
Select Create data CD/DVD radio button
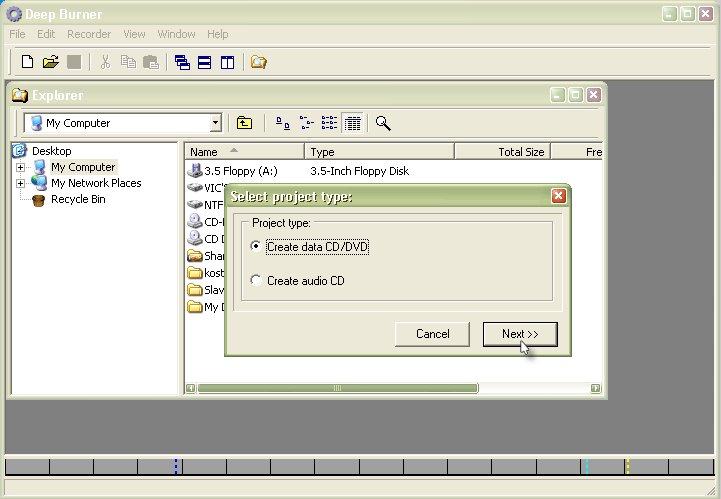(256, 246)
